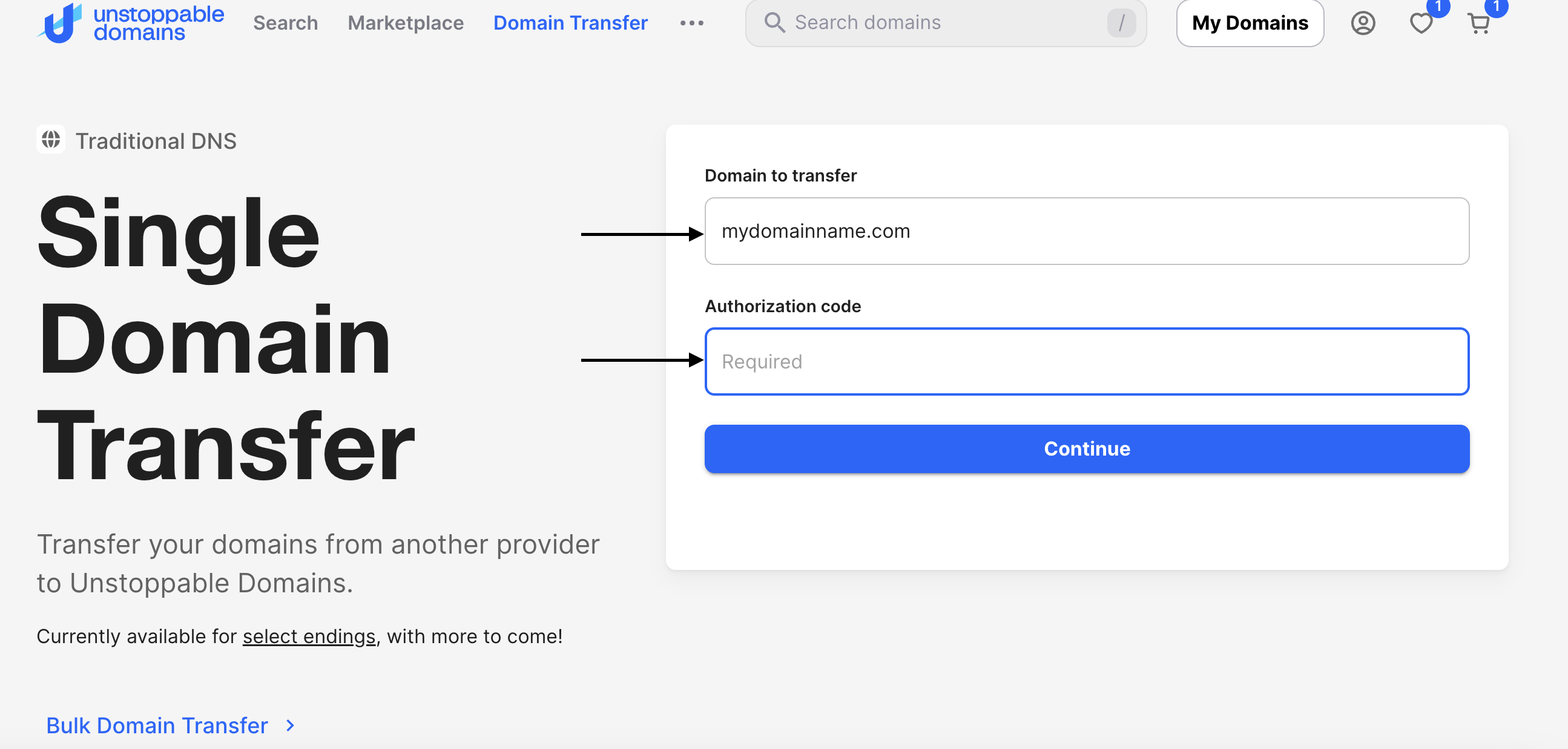Click the magnifier icon in the search bar

(774, 22)
